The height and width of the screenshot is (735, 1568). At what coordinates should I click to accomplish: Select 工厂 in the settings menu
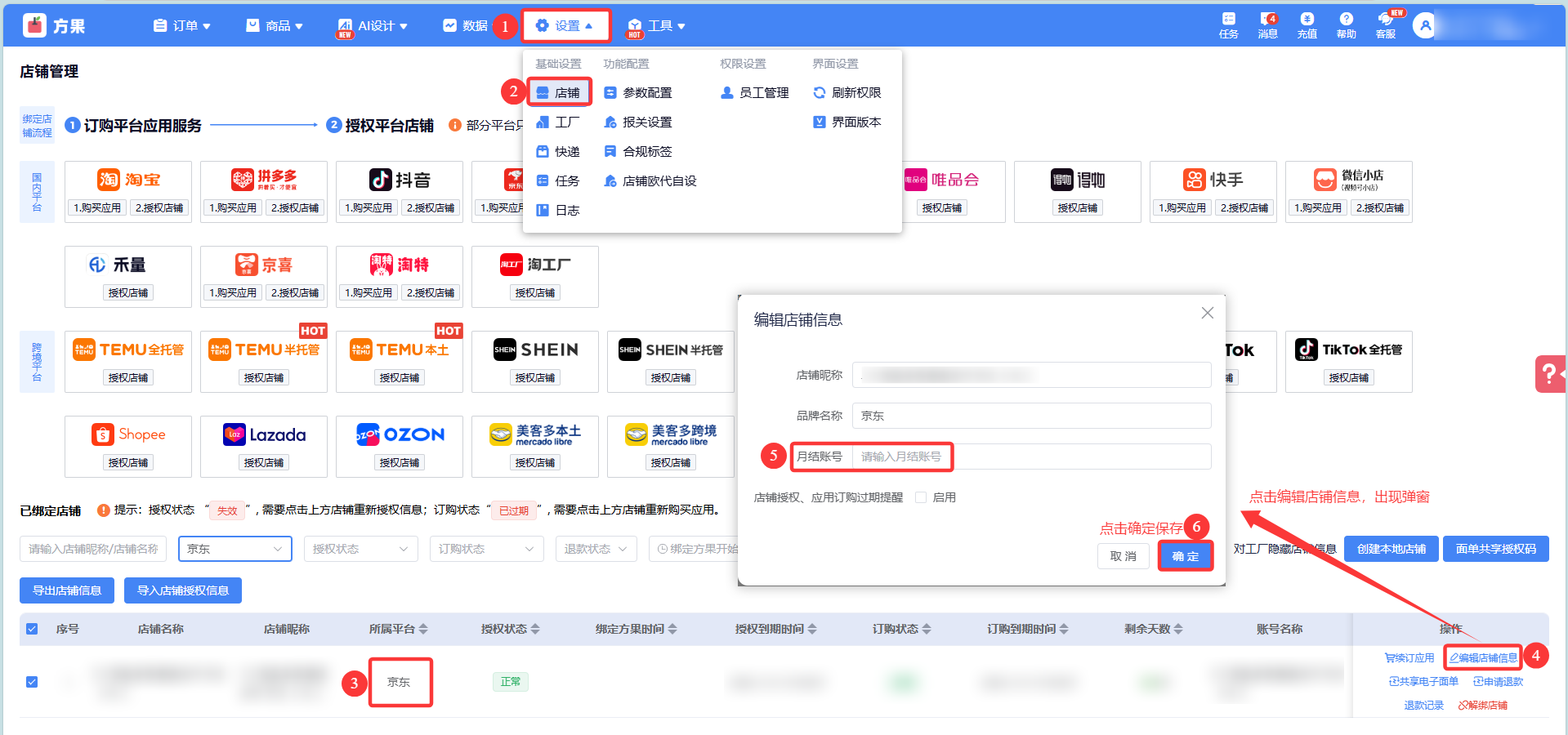[558, 122]
